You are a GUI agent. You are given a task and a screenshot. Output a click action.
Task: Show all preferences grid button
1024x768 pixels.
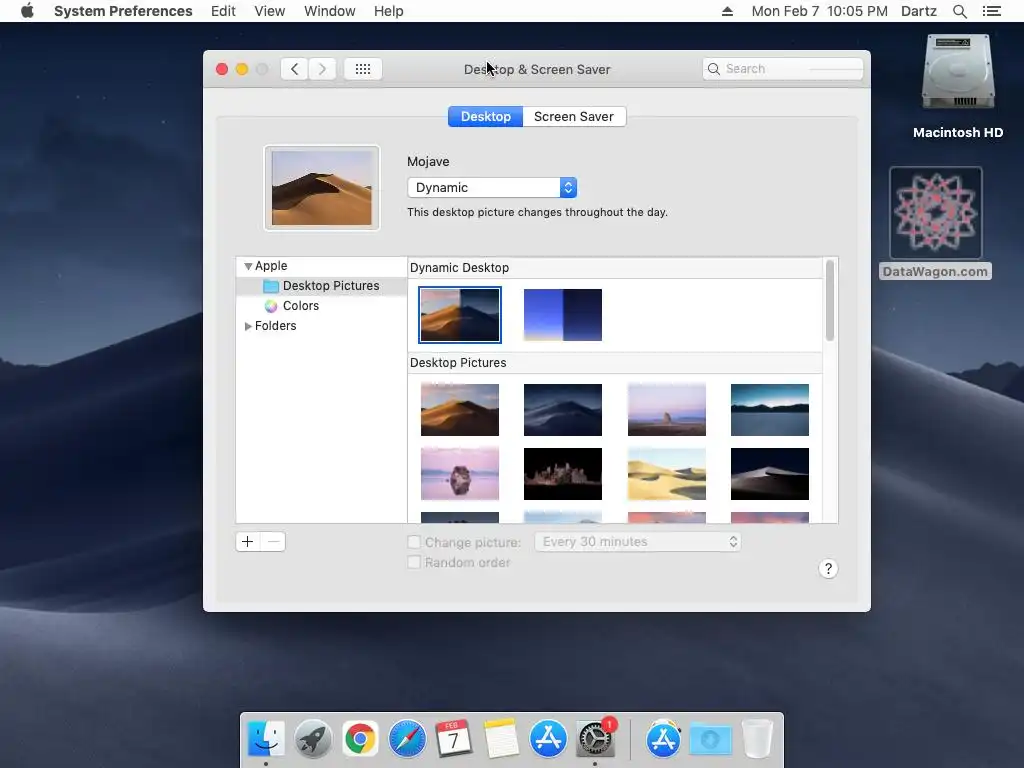pos(363,69)
